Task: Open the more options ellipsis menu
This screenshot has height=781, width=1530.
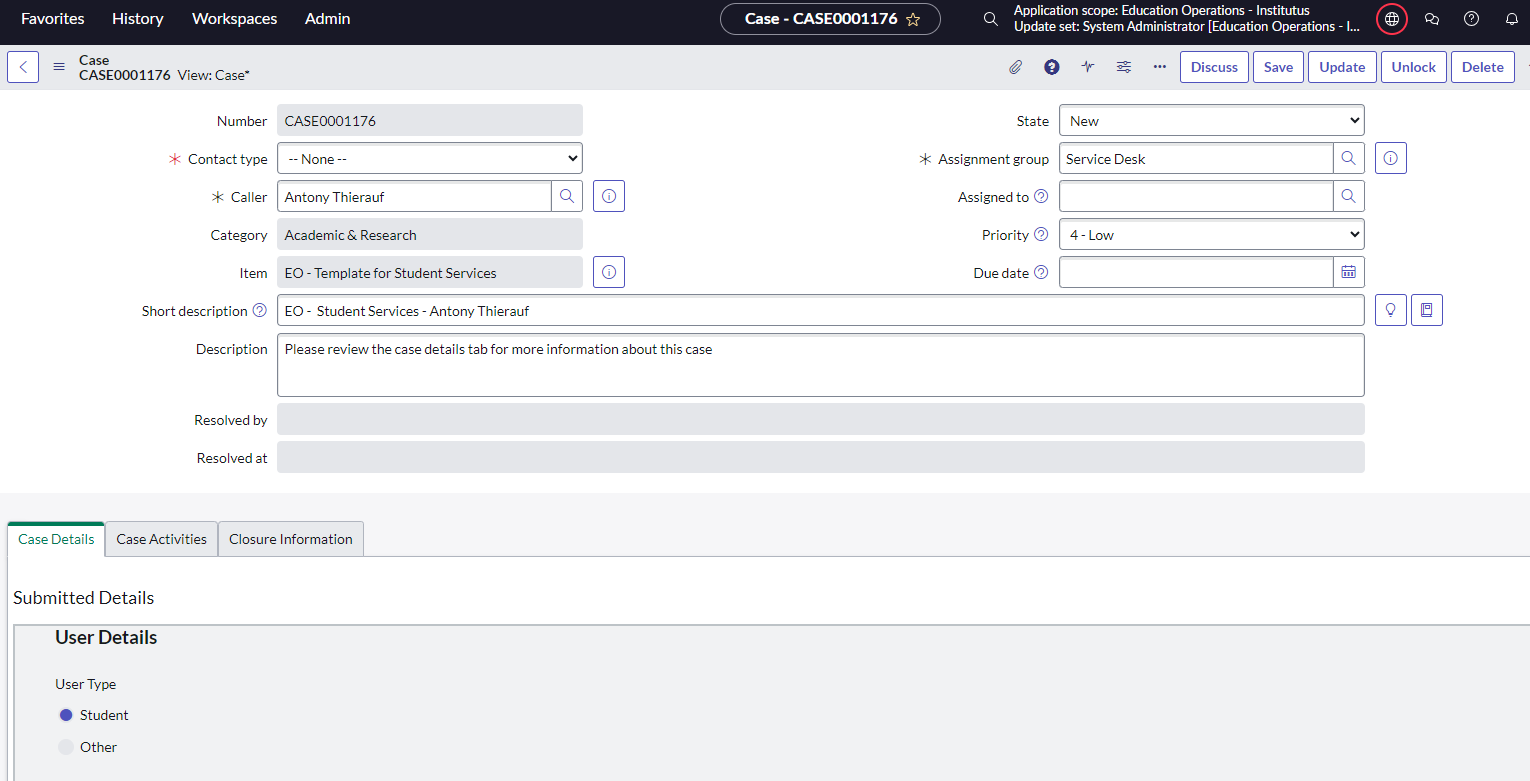Action: coord(1160,67)
